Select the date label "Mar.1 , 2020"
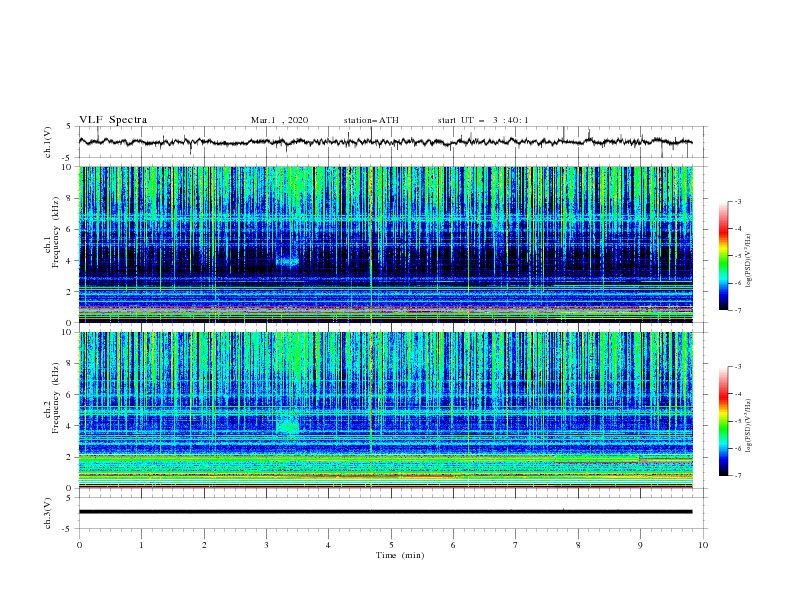 click(x=279, y=120)
